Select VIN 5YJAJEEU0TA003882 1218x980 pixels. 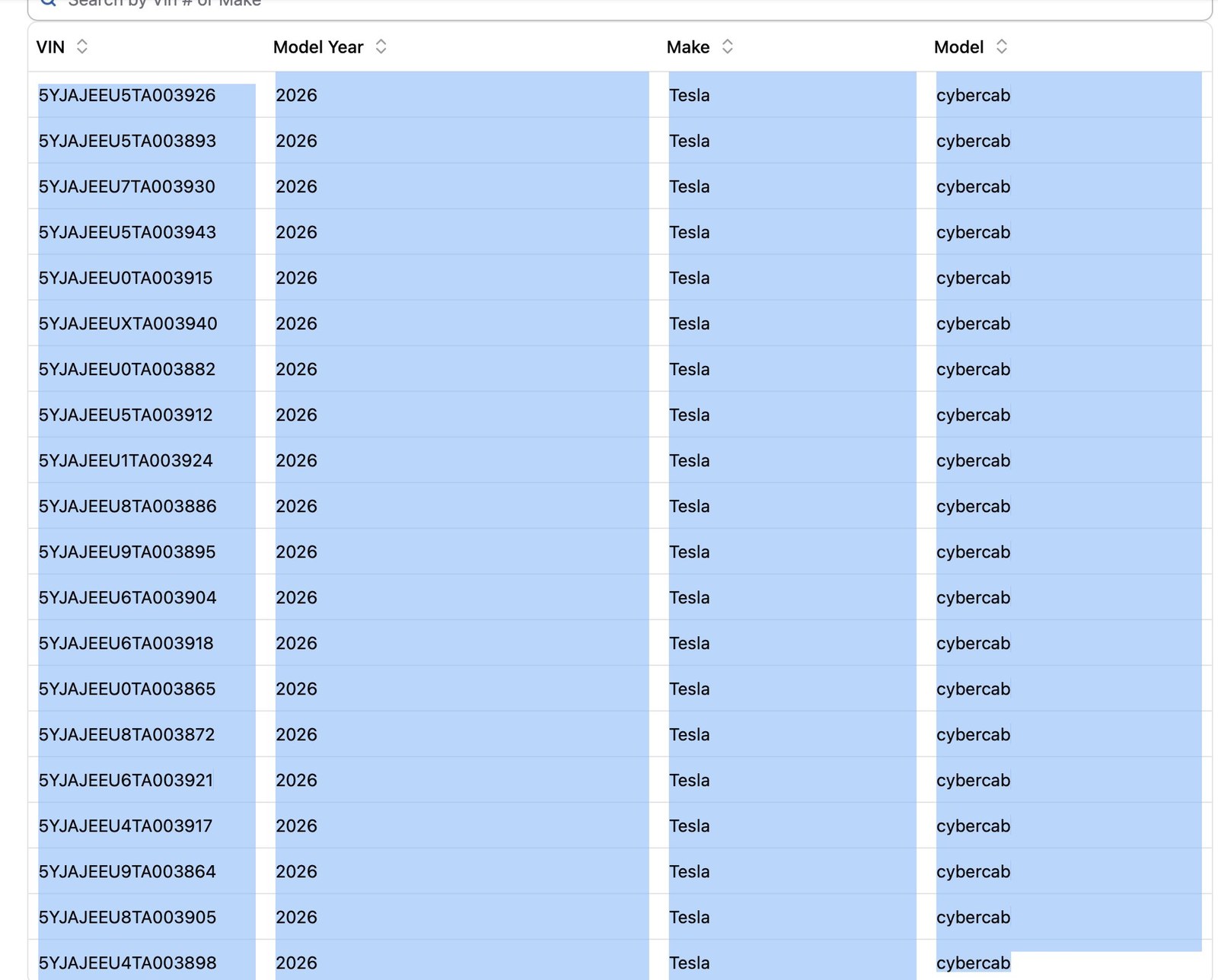point(127,369)
